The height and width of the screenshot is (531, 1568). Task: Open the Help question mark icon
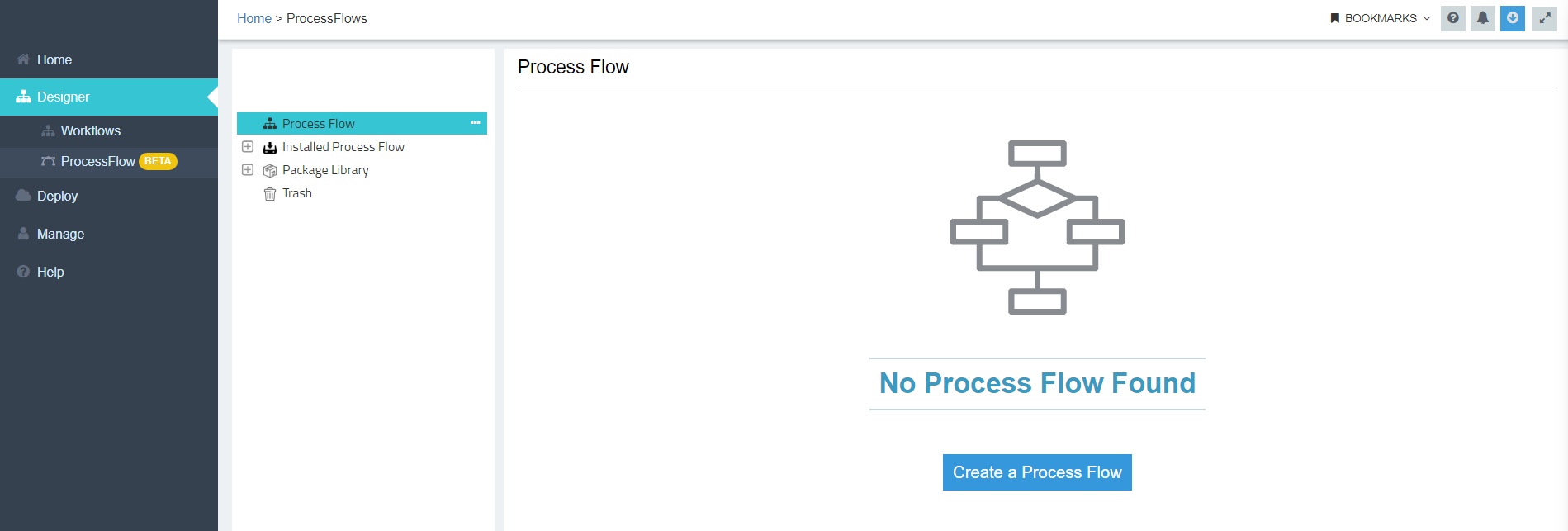coord(1452,18)
